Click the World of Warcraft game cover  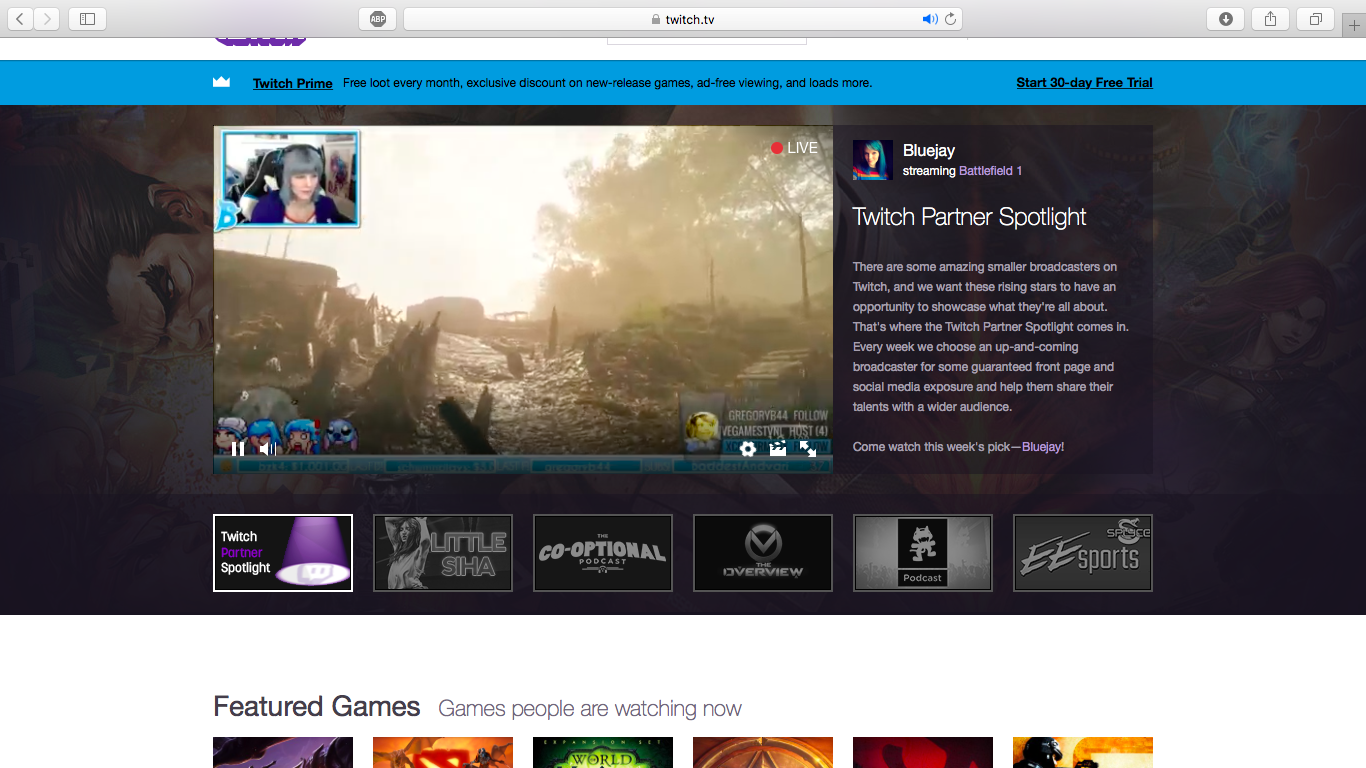603,753
